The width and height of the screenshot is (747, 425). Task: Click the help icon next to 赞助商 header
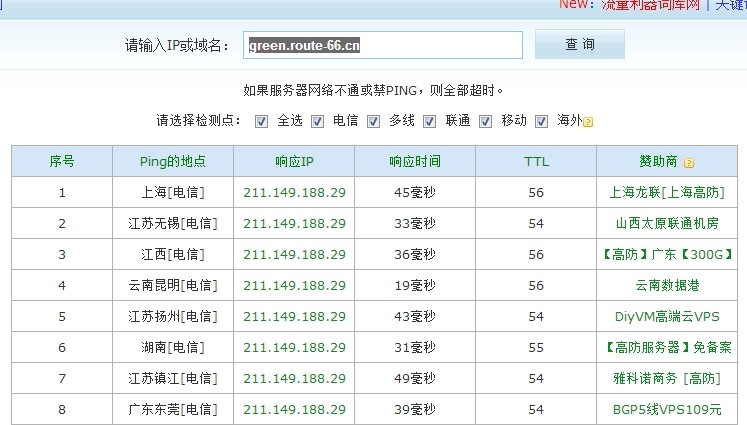click(689, 162)
